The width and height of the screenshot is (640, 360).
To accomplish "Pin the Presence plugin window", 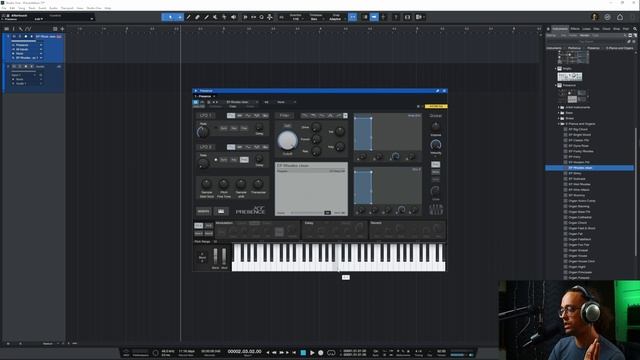I will point(437,91).
